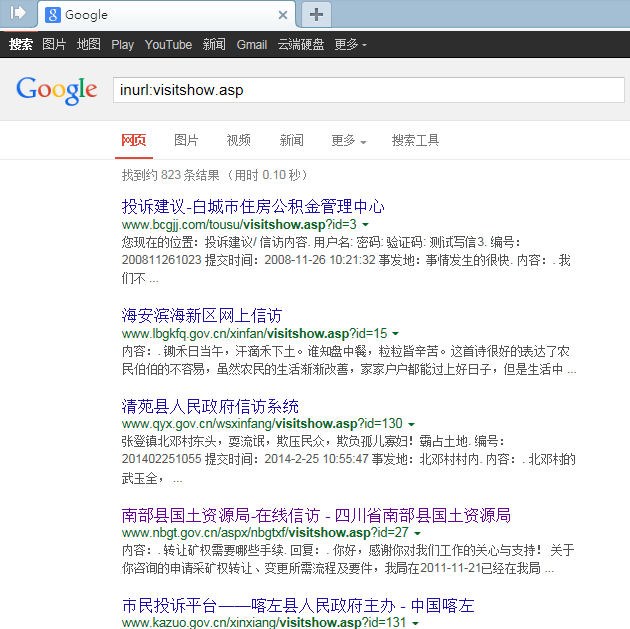630x629 pixels.
Task: Select the 网页 results tab
Action: (134, 140)
